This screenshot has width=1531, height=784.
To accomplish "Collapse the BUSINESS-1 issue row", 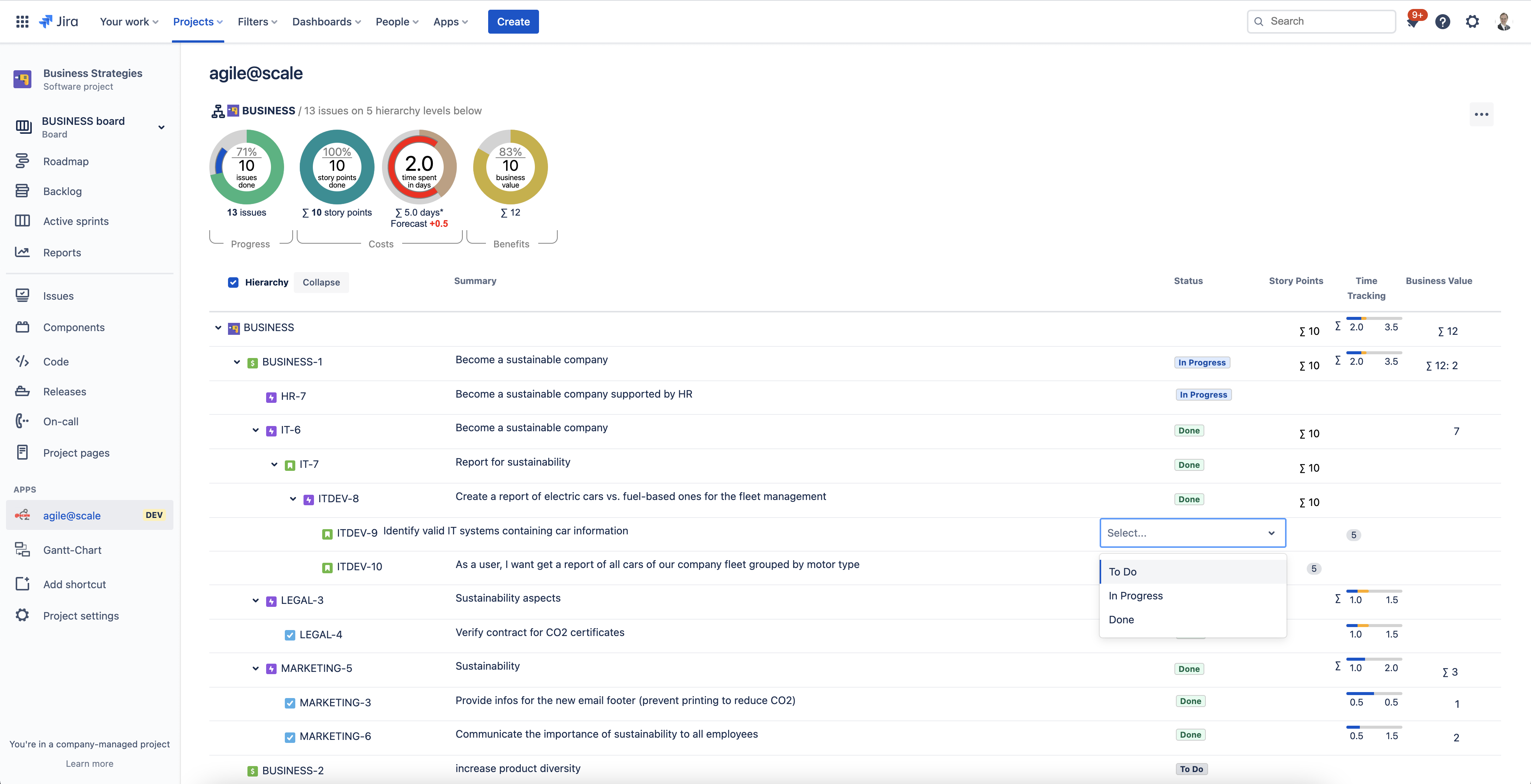I will coord(237,362).
